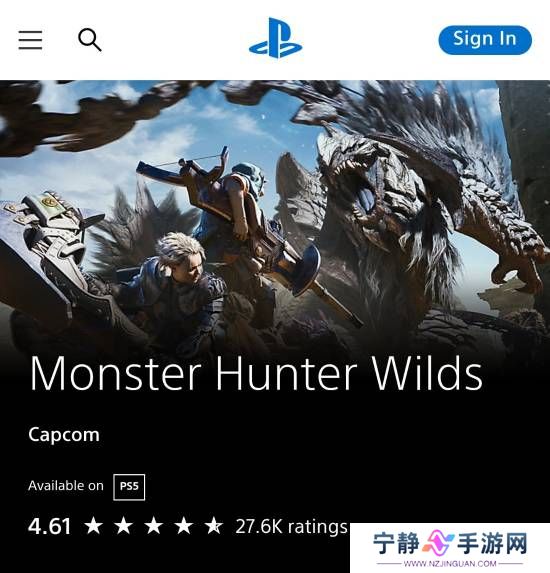The image size is (550, 573).
Task: Open the hamburger menu icon
Action: (30, 40)
